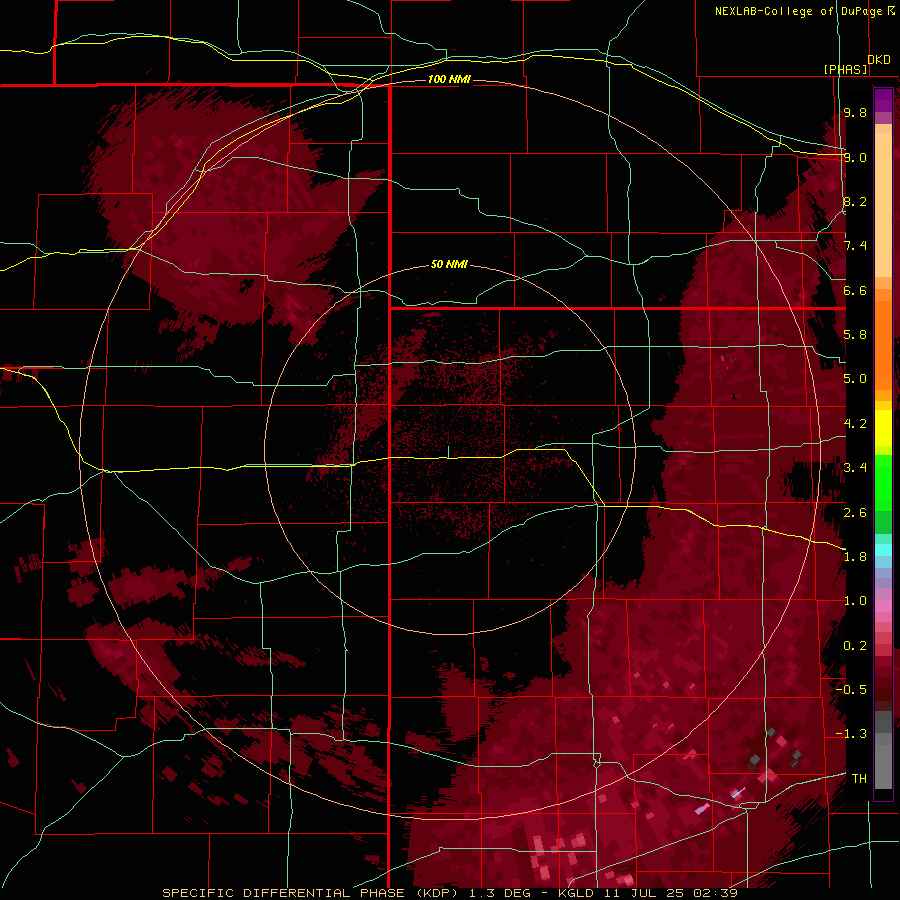Viewport: 900px width, 900px height.
Task: Click the TH threshold label
Action: click(x=859, y=778)
